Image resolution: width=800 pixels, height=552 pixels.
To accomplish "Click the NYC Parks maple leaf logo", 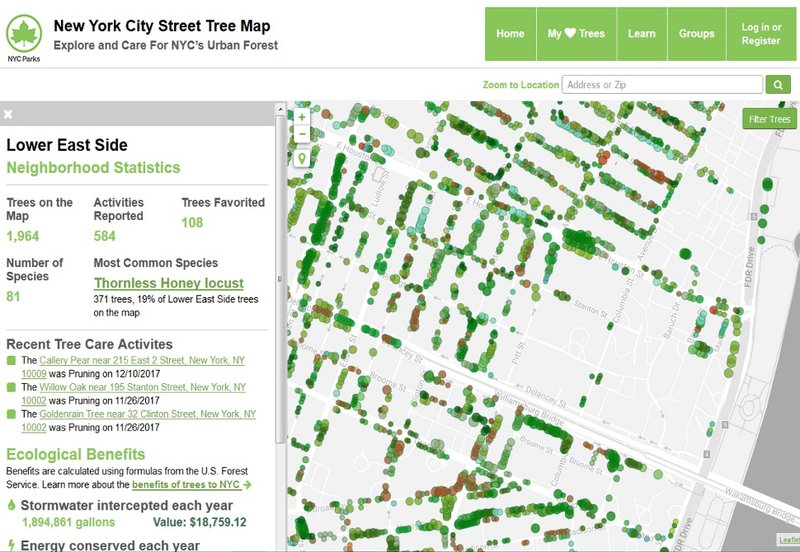I will click(x=24, y=34).
